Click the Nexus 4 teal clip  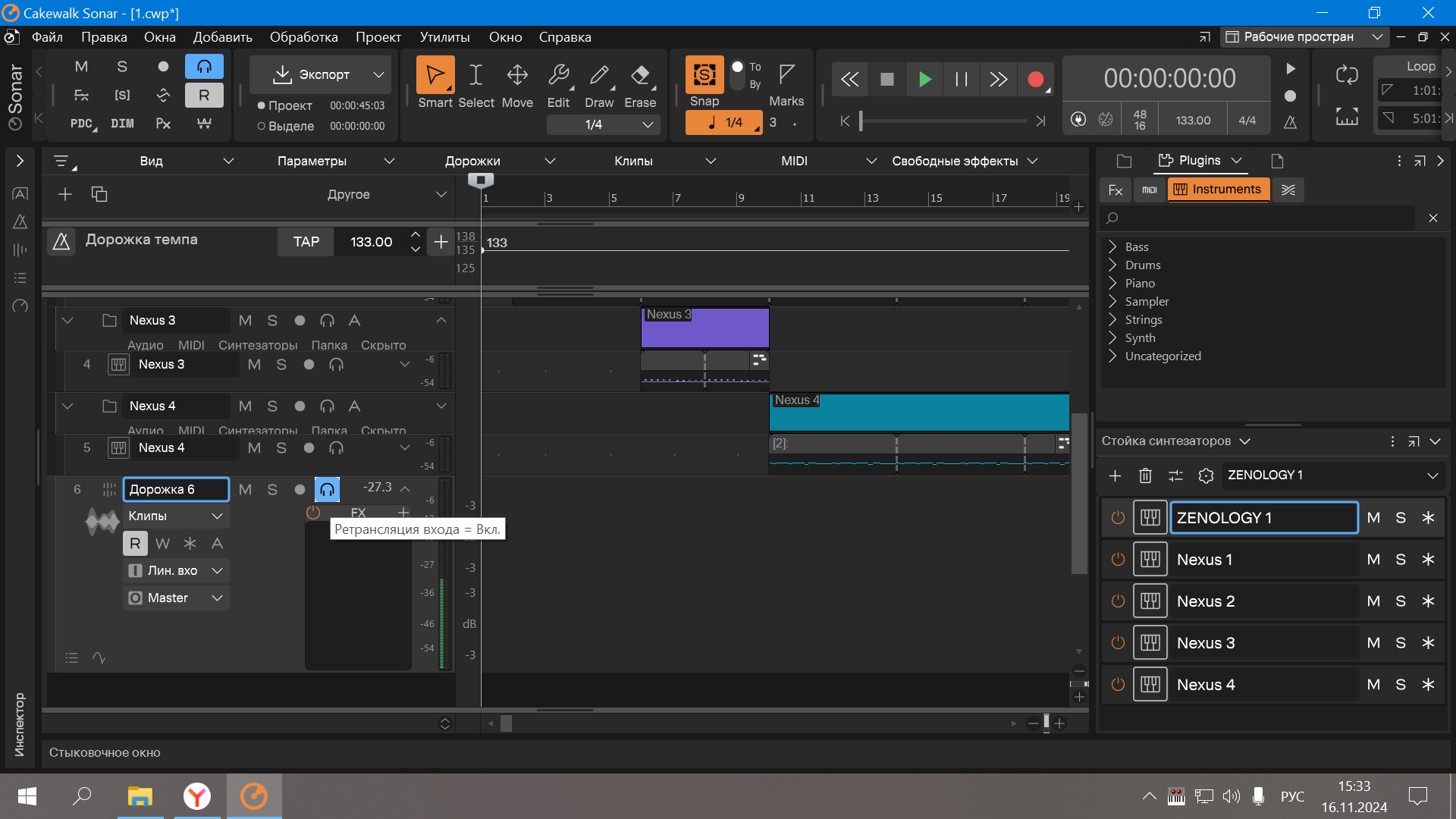(919, 413)
